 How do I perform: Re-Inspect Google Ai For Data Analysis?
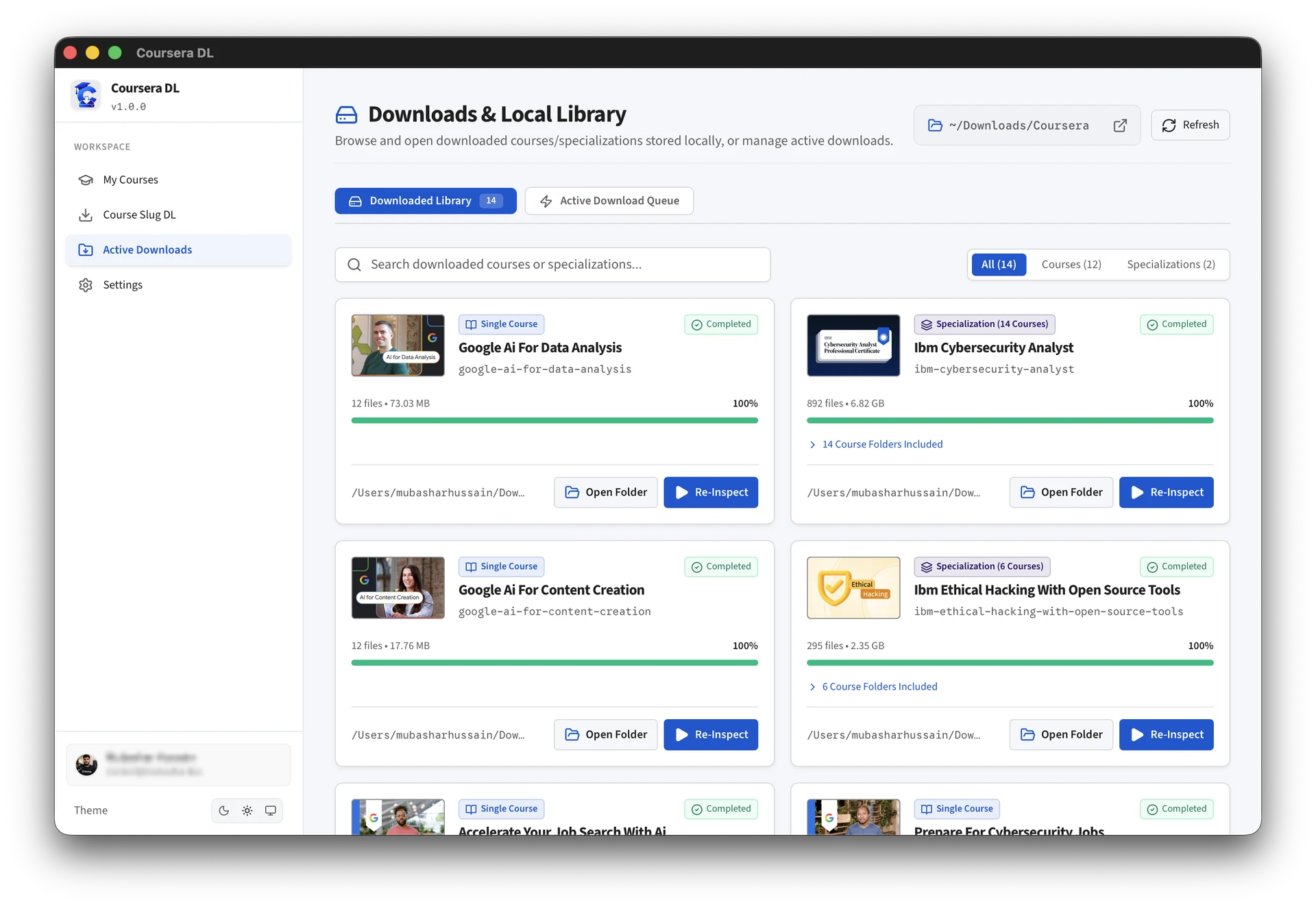711,492
